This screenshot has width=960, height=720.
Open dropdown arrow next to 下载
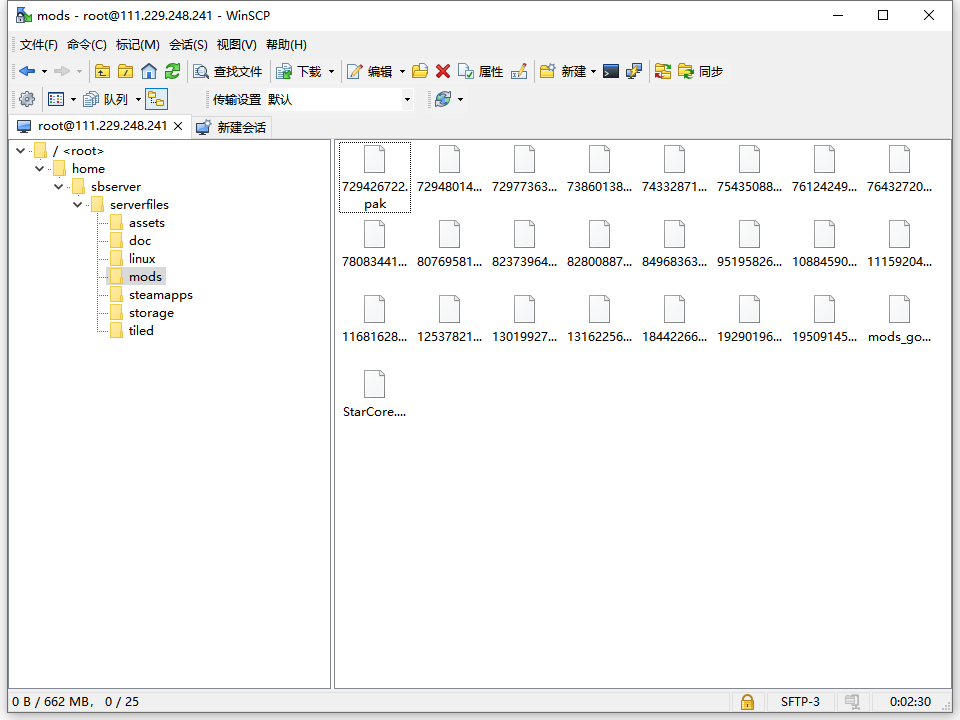click(x=331, y=72)
